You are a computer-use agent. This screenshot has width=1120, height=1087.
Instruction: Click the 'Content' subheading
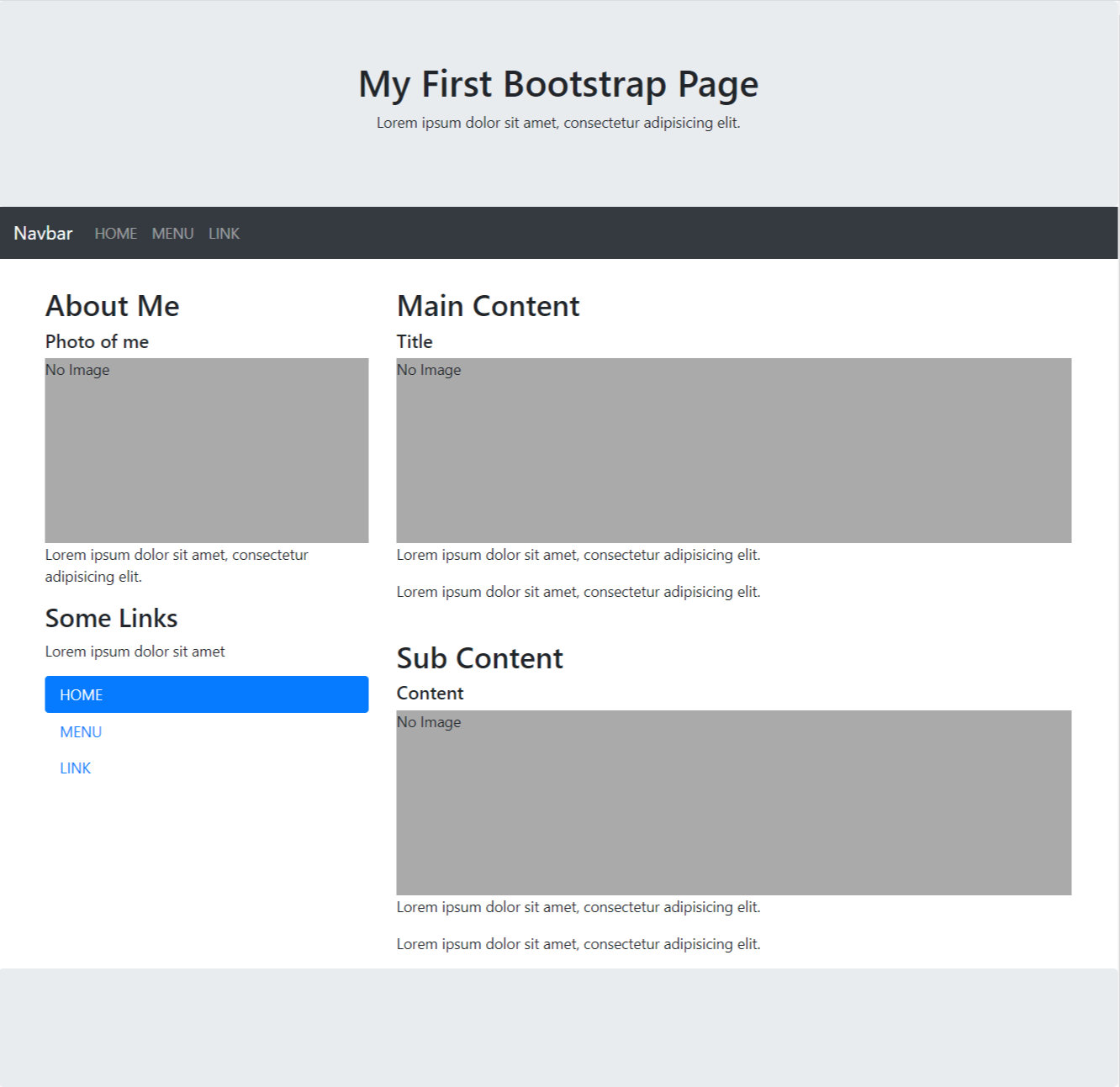pyautogui.click(x=431, y=693)
